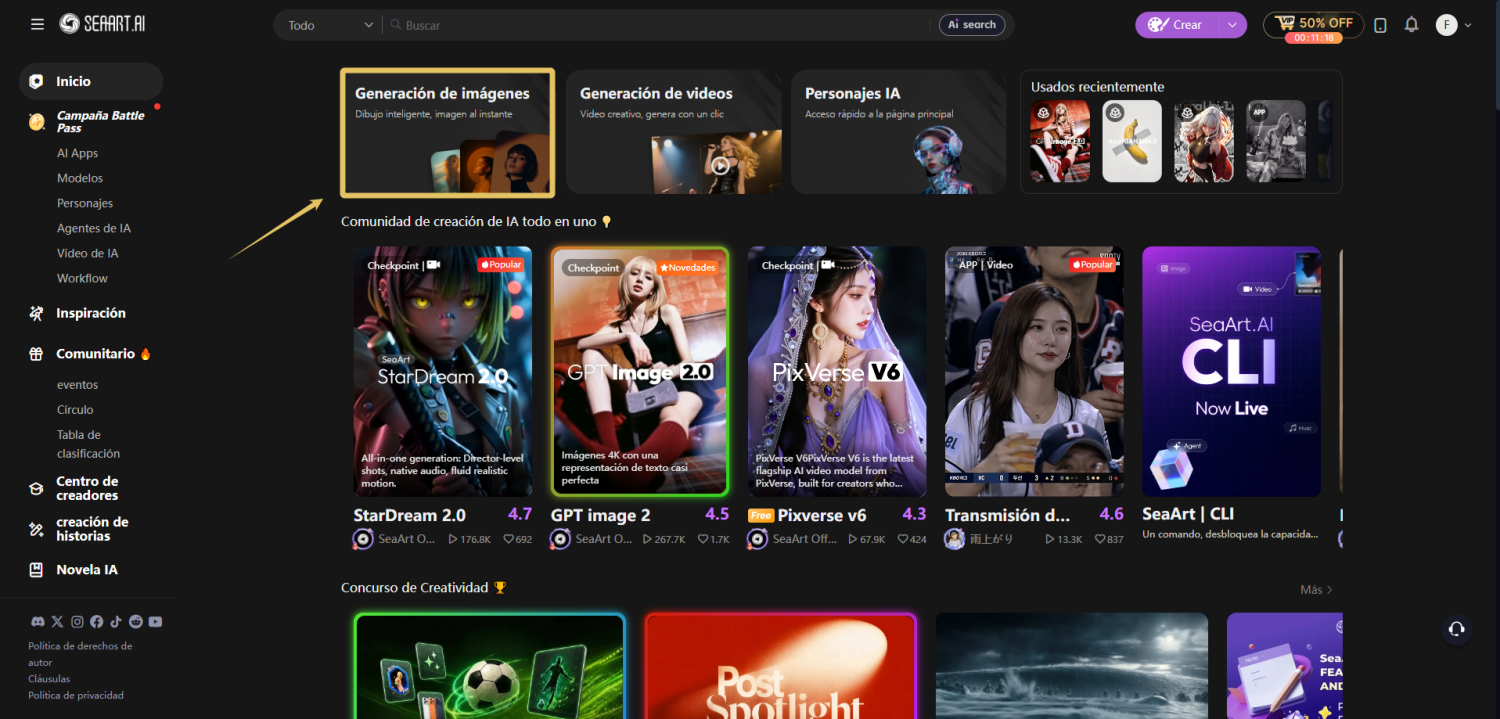Image resolution: width=1500 pixels, height=719 pixels.
Task: Open the Facebook social link
Action: [96, 622]
